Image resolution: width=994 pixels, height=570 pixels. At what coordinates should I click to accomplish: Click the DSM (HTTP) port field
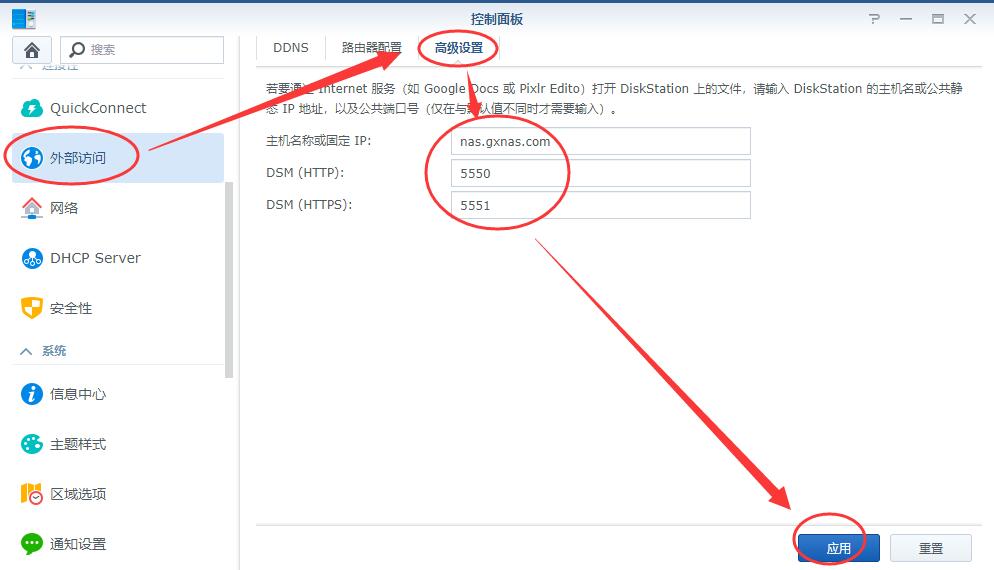click(600, 173)
